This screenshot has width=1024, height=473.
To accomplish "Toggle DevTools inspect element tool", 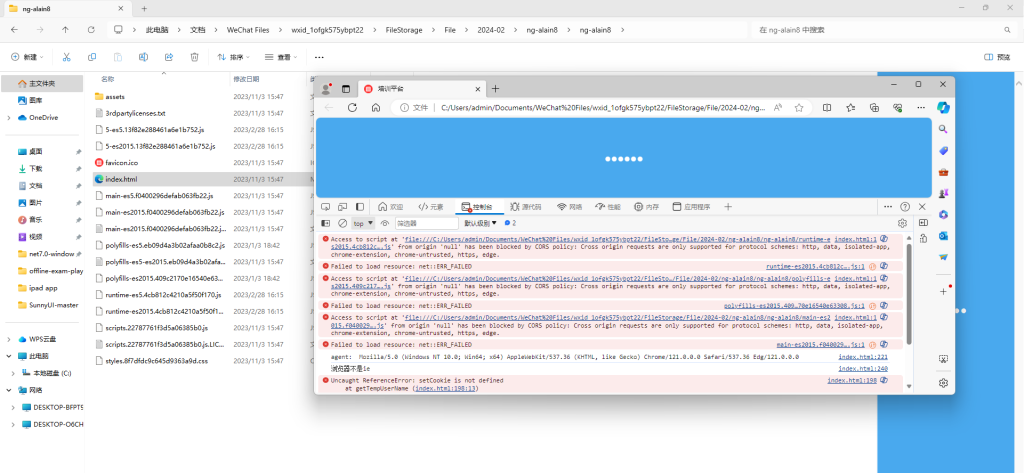I will [325, 207].
